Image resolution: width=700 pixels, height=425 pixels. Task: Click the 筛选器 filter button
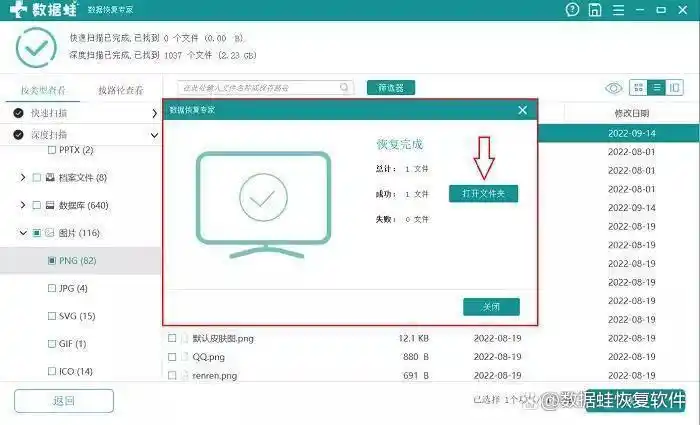391,88
